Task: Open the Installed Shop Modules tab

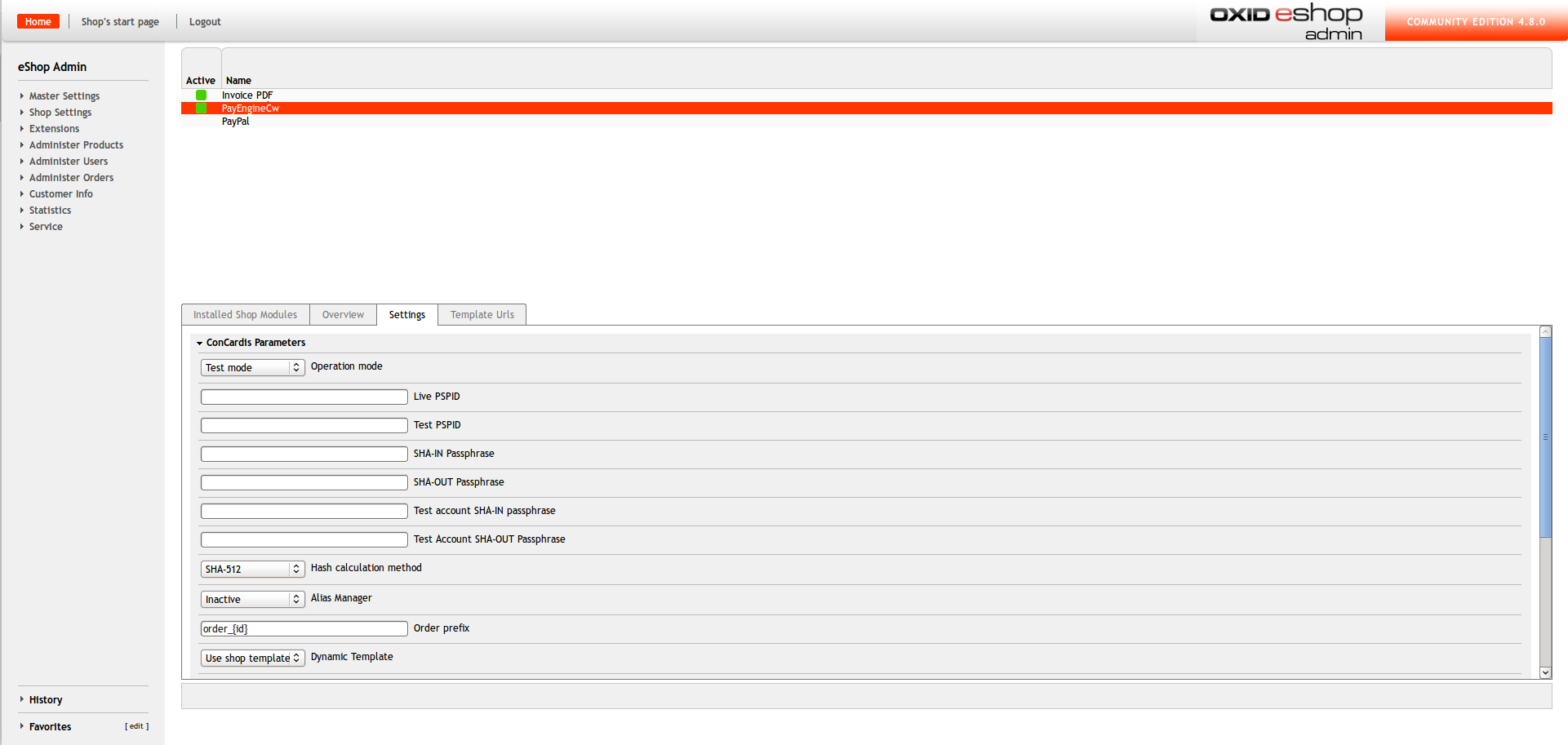Action: coord(245,315)
